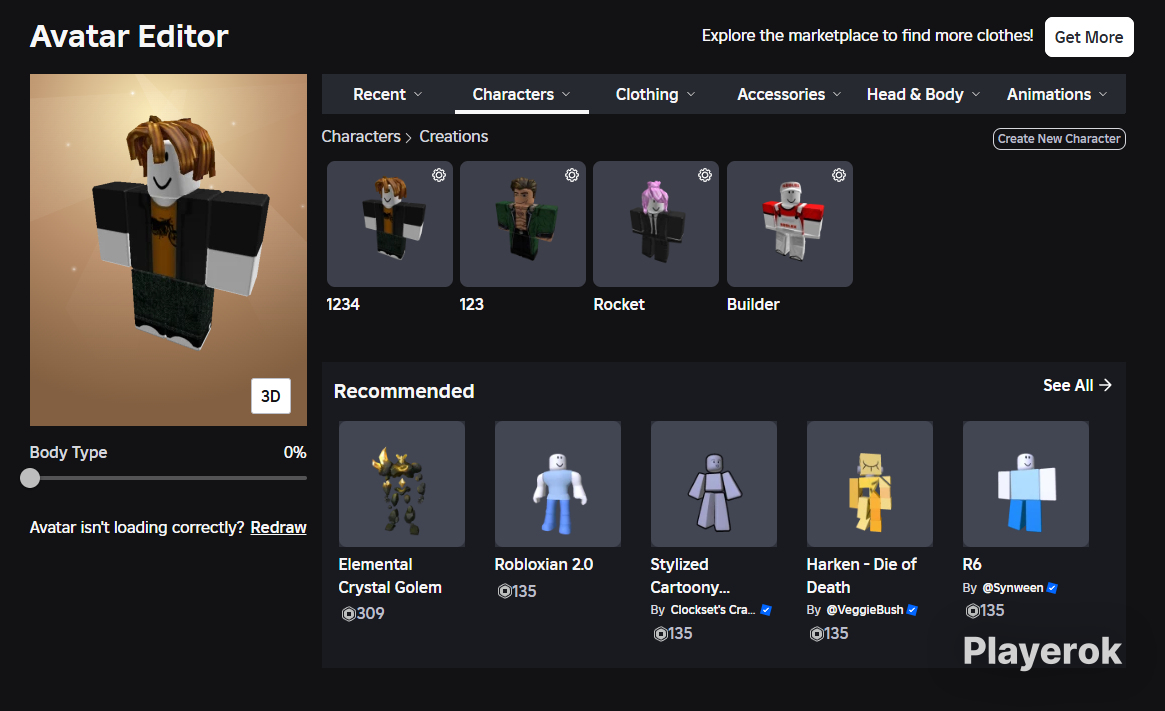Click Robux icon under Elemental Crystal Golem
The height and width of the screenshot is (711, 1165).
(x=348, y=614)
